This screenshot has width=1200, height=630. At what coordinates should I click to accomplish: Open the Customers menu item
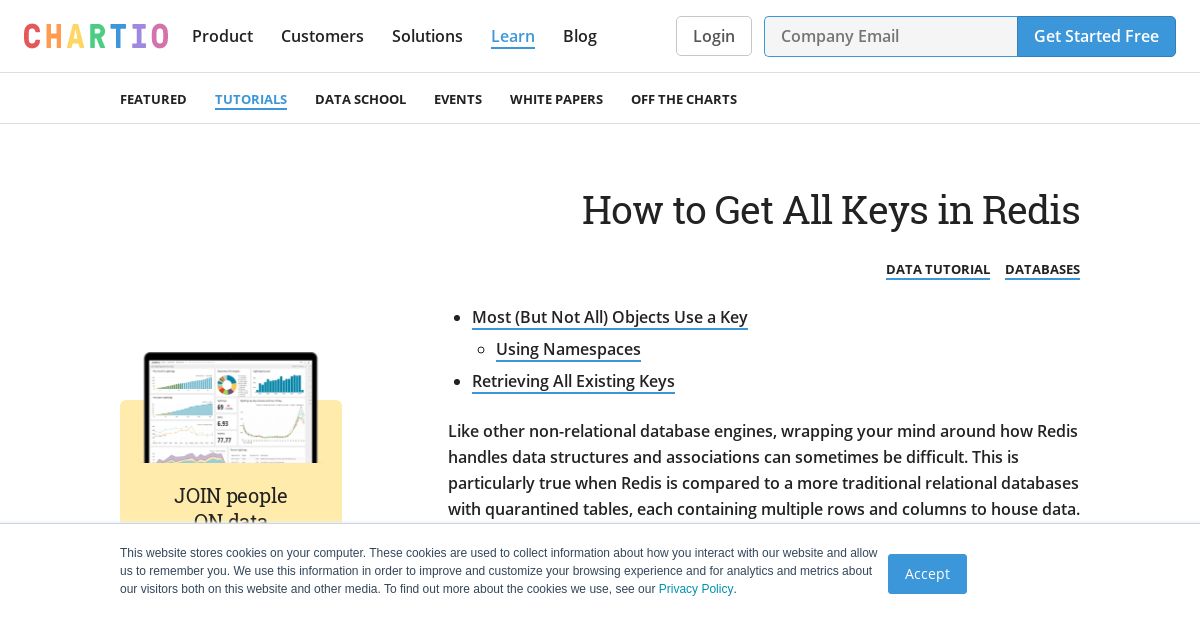(322, 36)
